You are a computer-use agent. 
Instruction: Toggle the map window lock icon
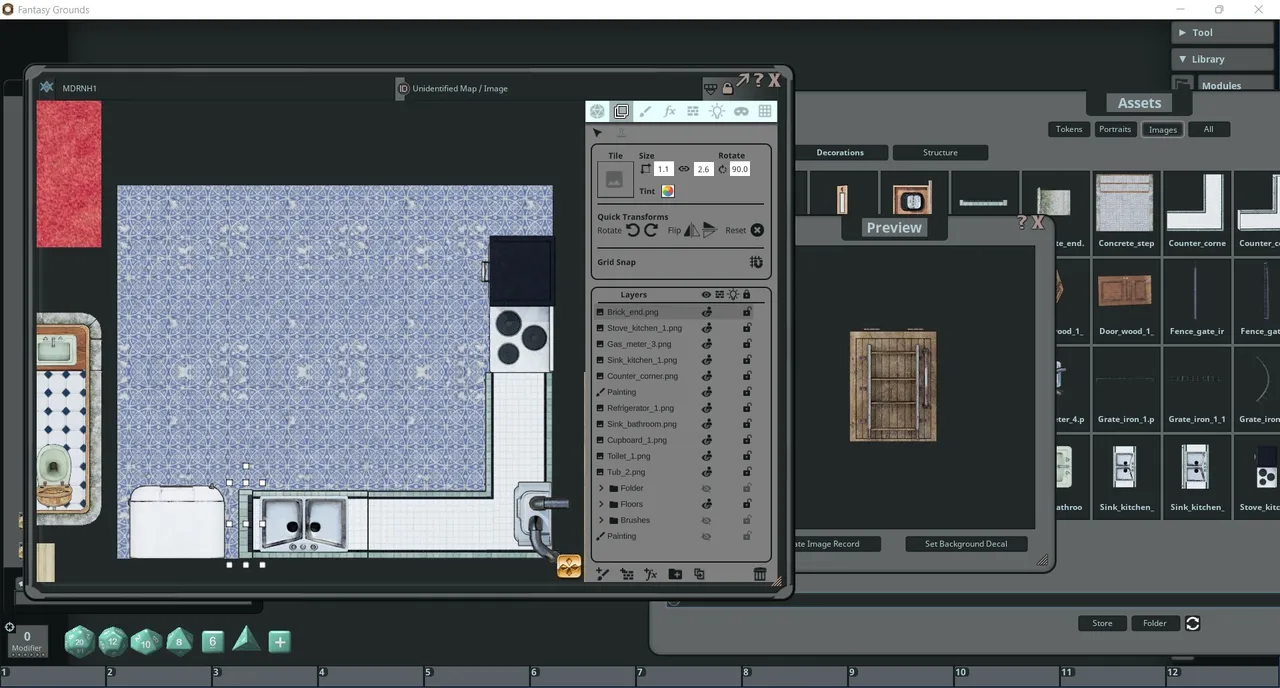727,88
